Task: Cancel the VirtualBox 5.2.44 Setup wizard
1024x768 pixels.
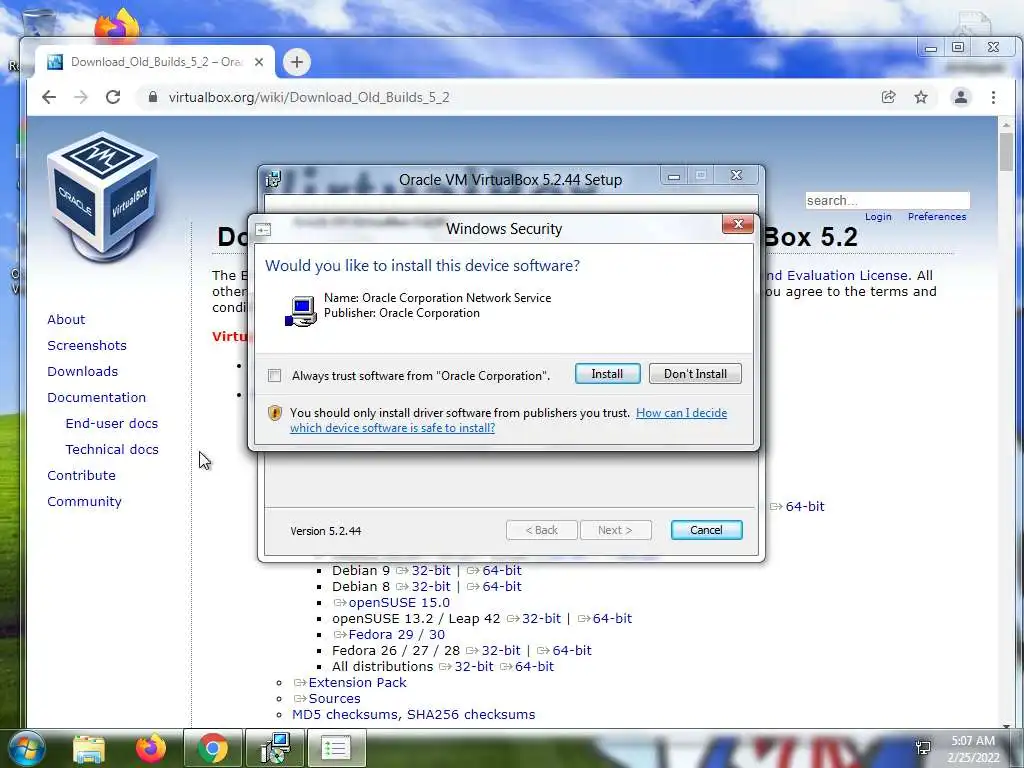Action: pyautogui.click(x=706, y=530)
